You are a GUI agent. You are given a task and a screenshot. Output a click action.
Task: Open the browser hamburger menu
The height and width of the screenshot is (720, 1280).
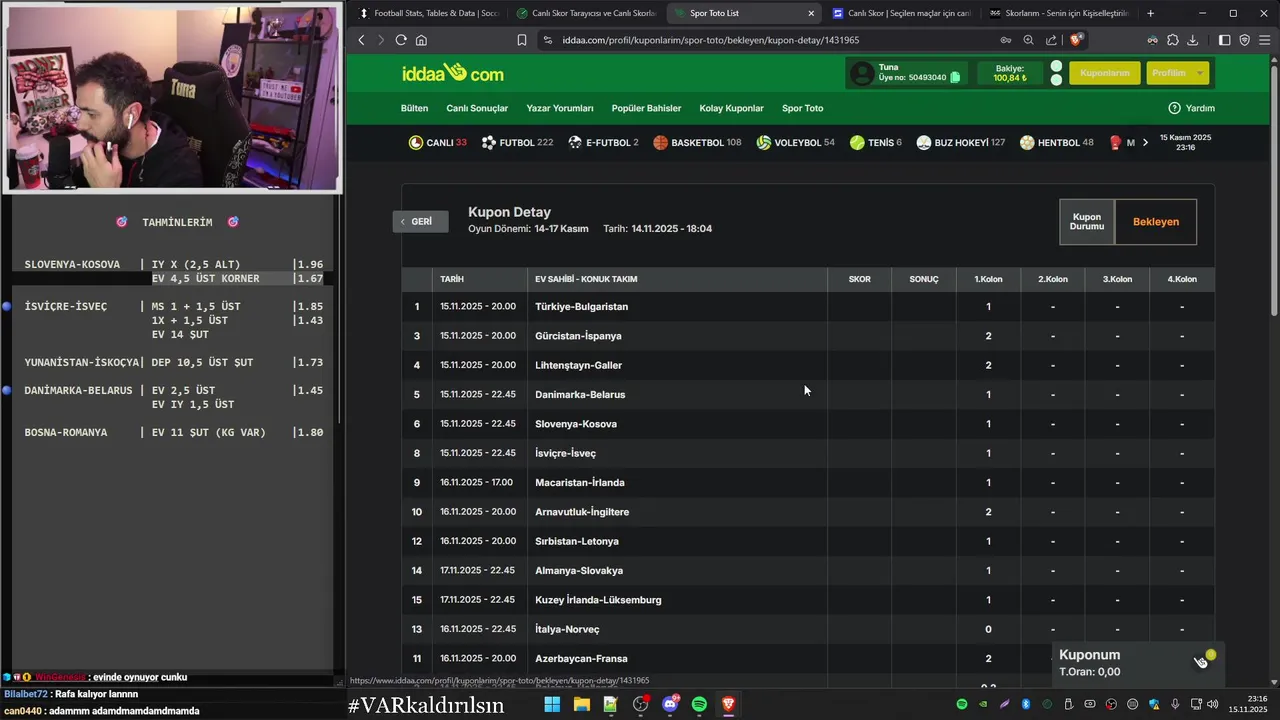(x=1265, y=40)
